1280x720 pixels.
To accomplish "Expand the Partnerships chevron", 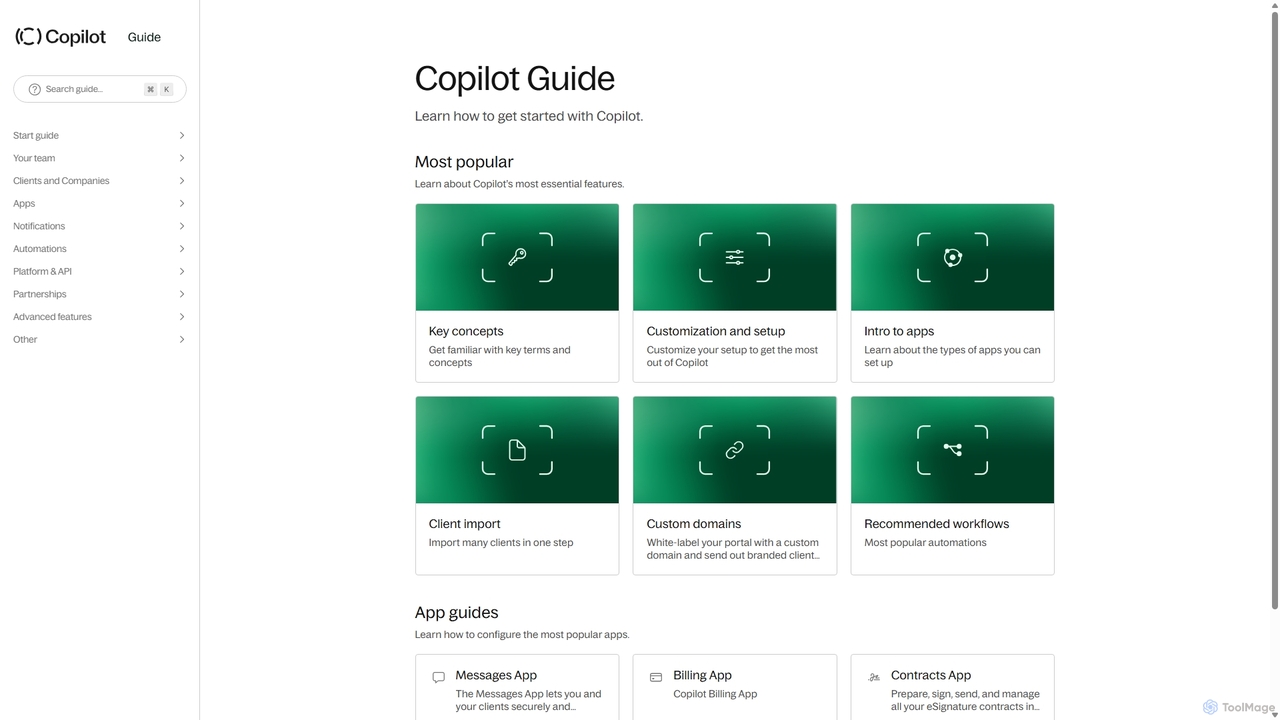I will [182, 294].
